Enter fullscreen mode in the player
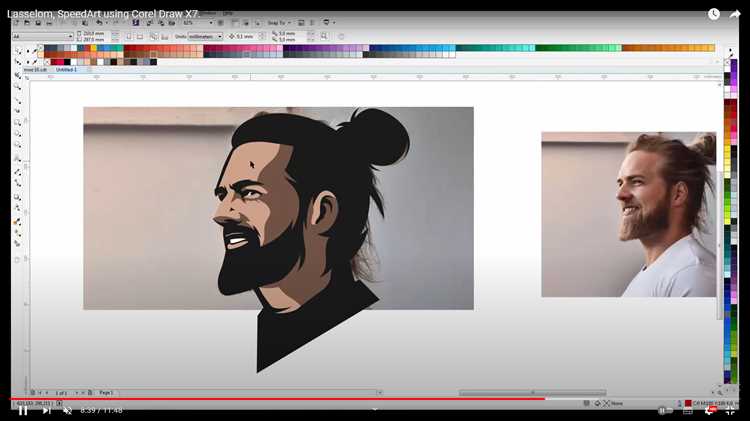750x421 pixels. [730, 410]
